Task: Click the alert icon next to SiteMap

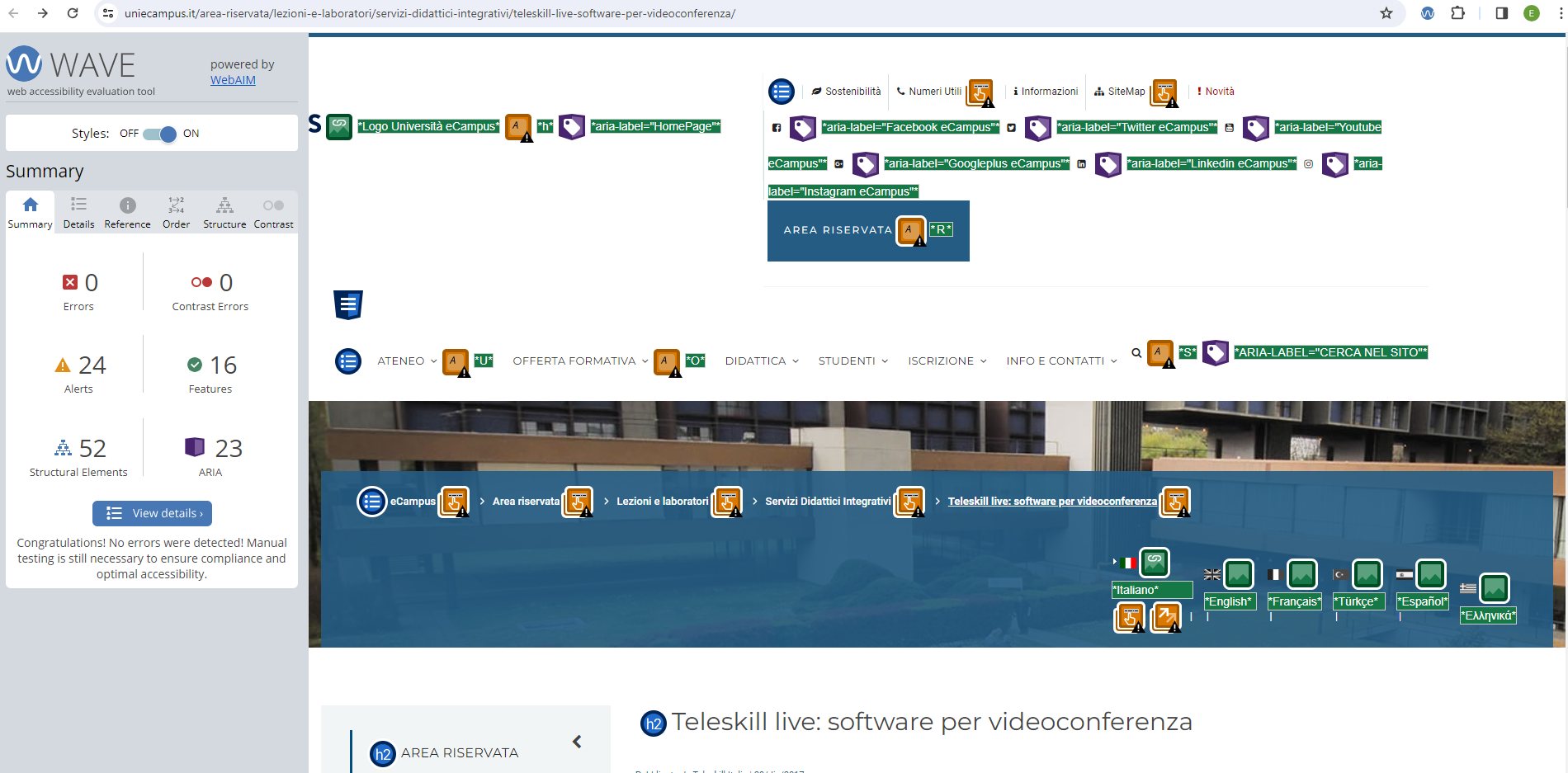Action: point(1164,93)
